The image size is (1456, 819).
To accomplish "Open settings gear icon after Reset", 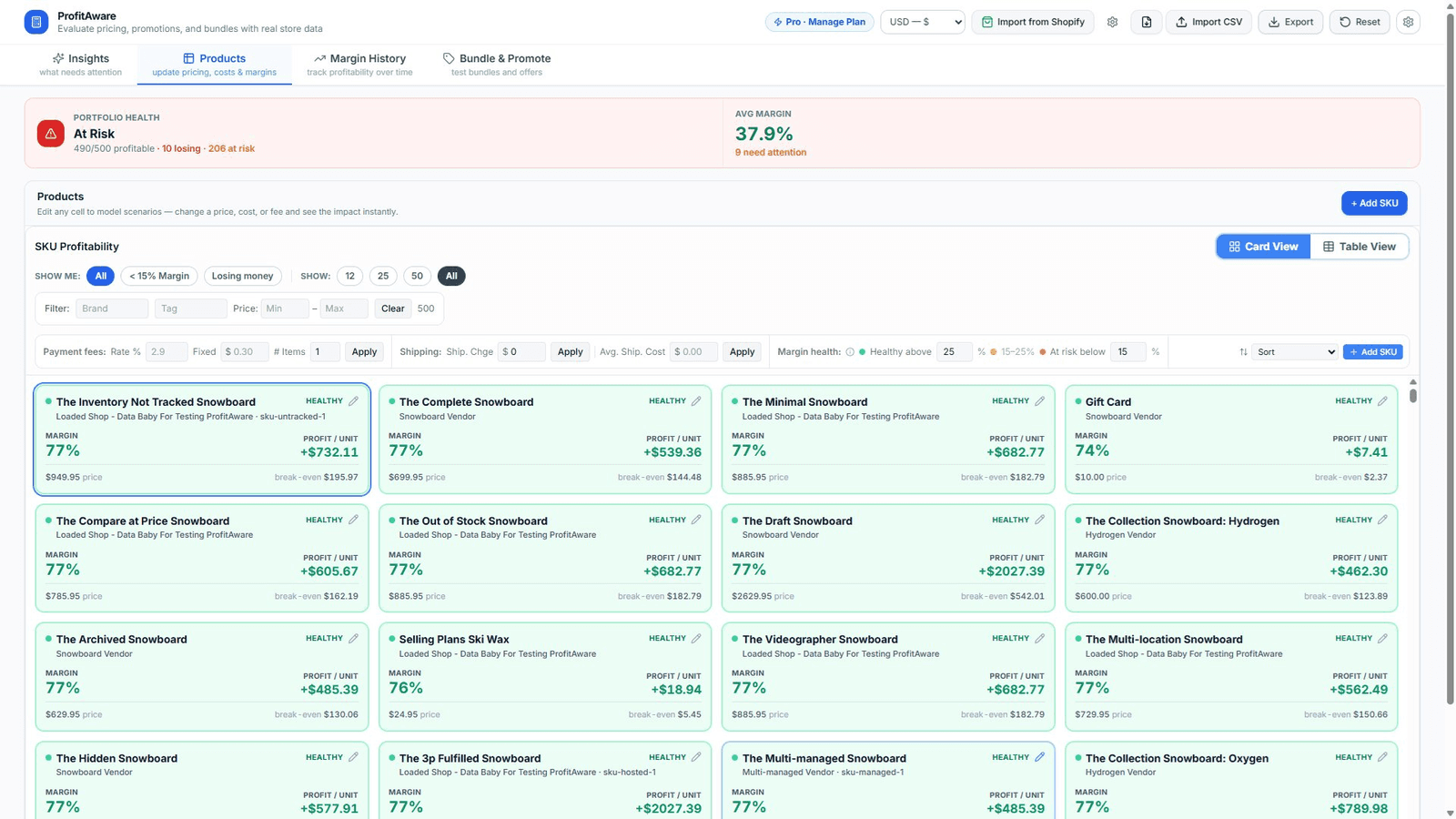I will pyautogui.click(x=1408, y=22).
